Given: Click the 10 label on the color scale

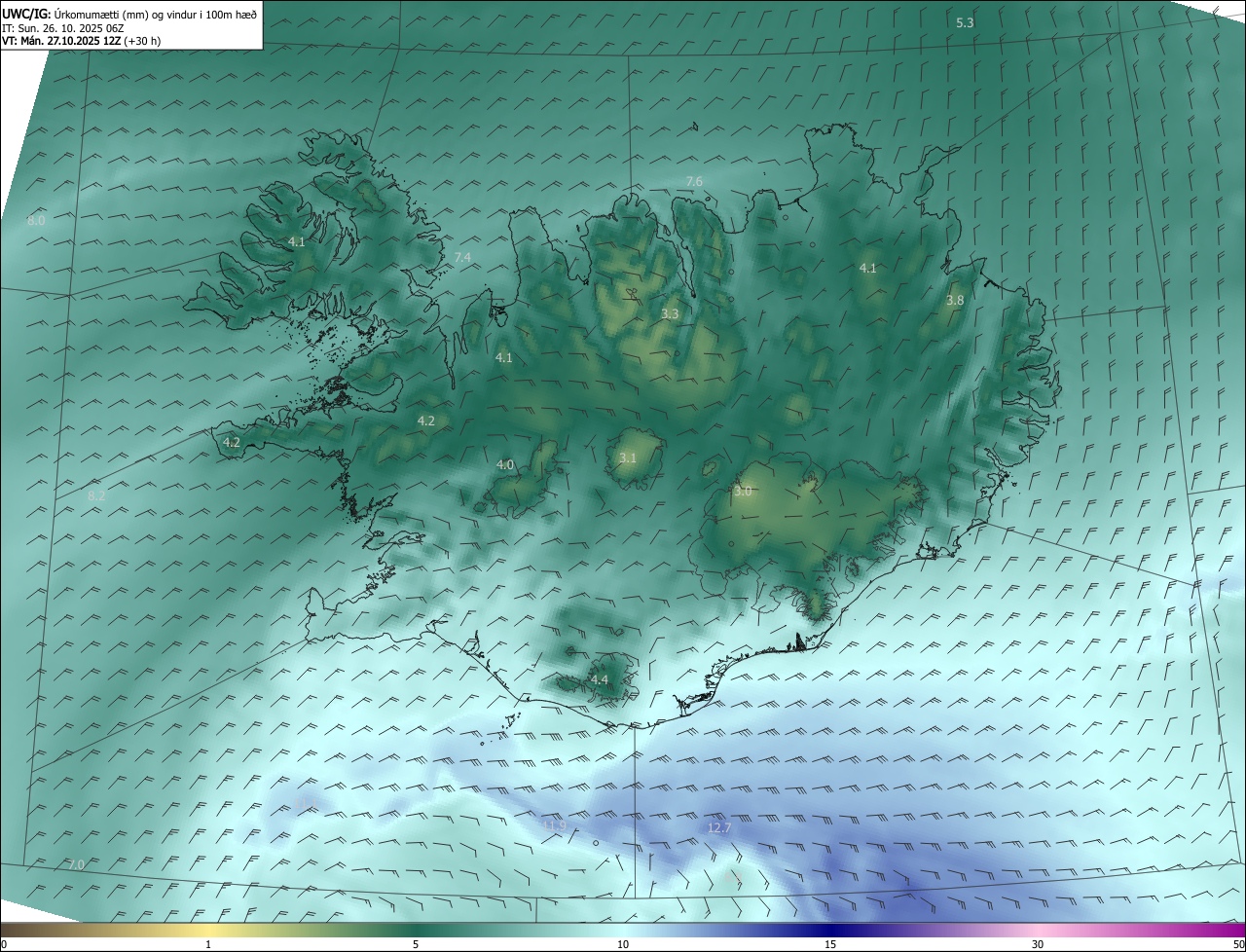Looking at the screenshot, I should pos(623,944).
